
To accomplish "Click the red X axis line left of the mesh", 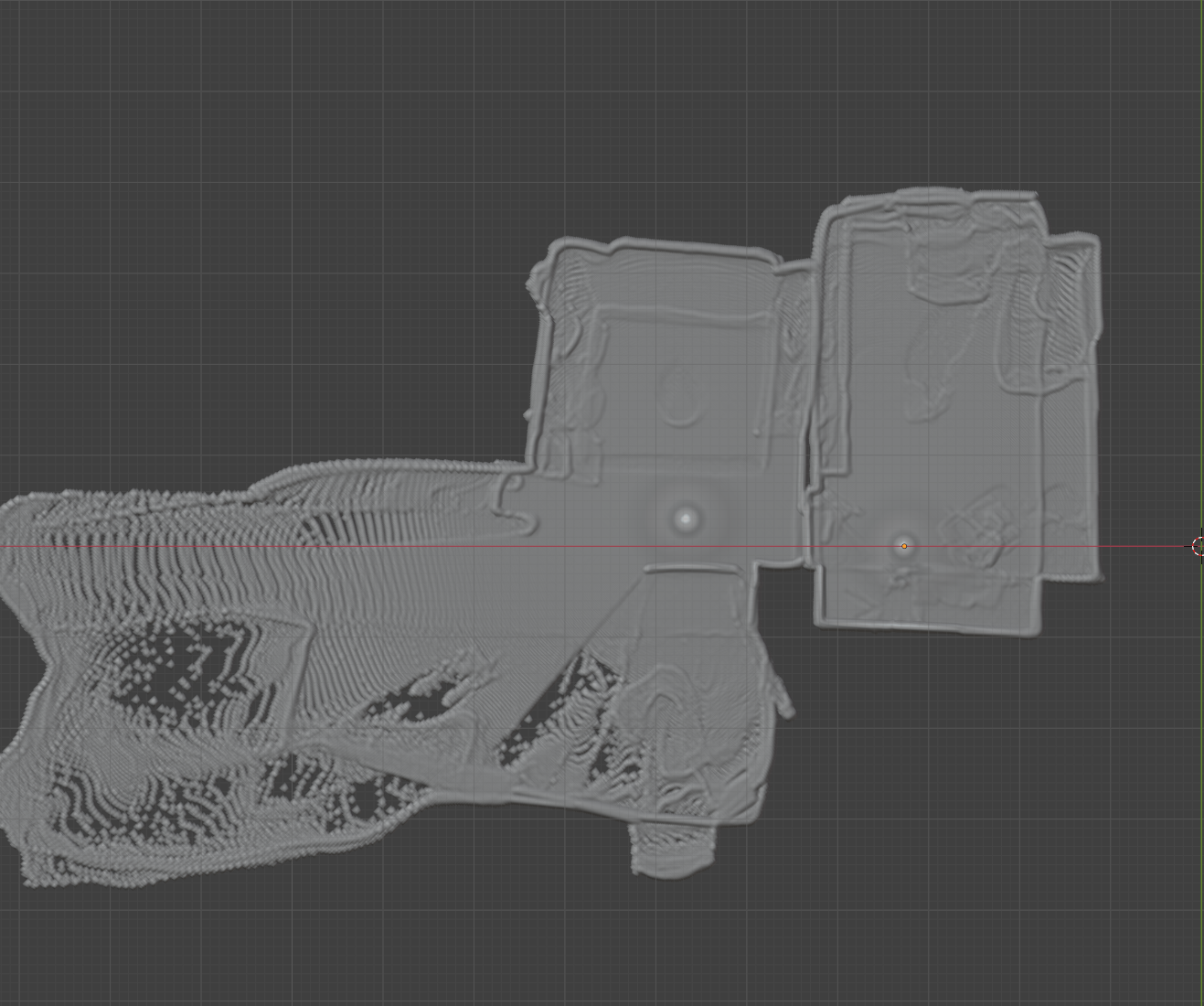I will coord(274,546).
